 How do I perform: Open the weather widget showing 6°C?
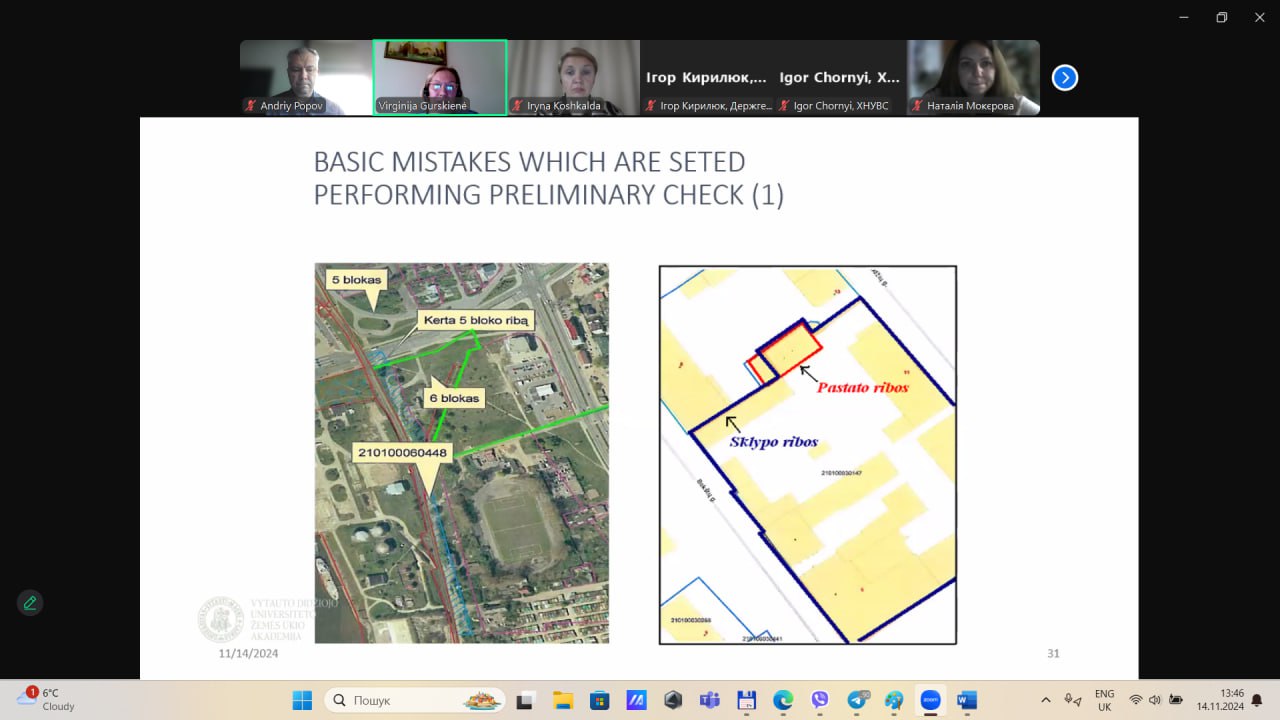pyautogui.click(x=46, y=699)
